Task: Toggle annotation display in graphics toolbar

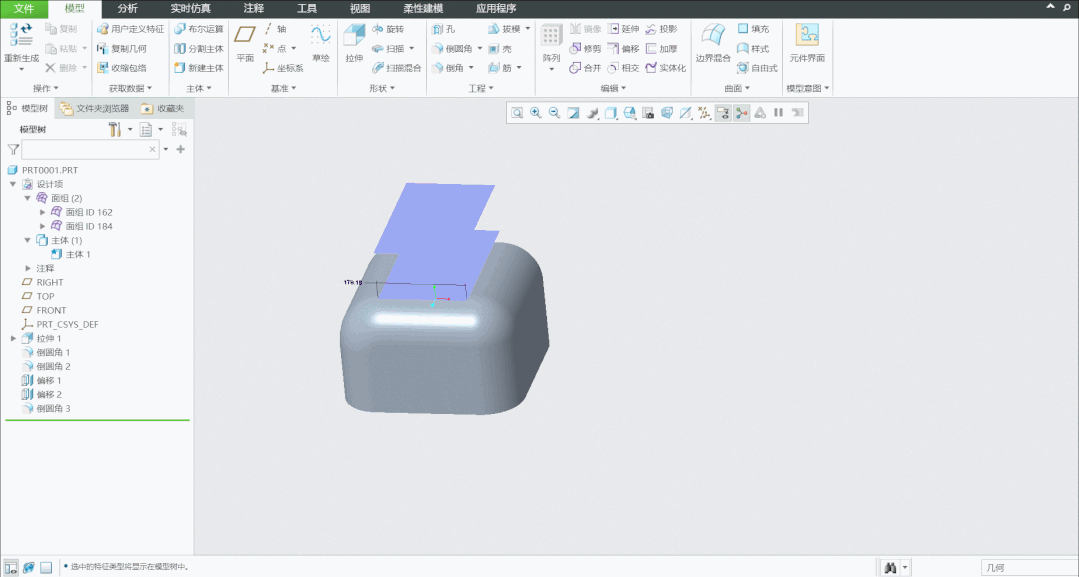Action: tap(723, 113)
